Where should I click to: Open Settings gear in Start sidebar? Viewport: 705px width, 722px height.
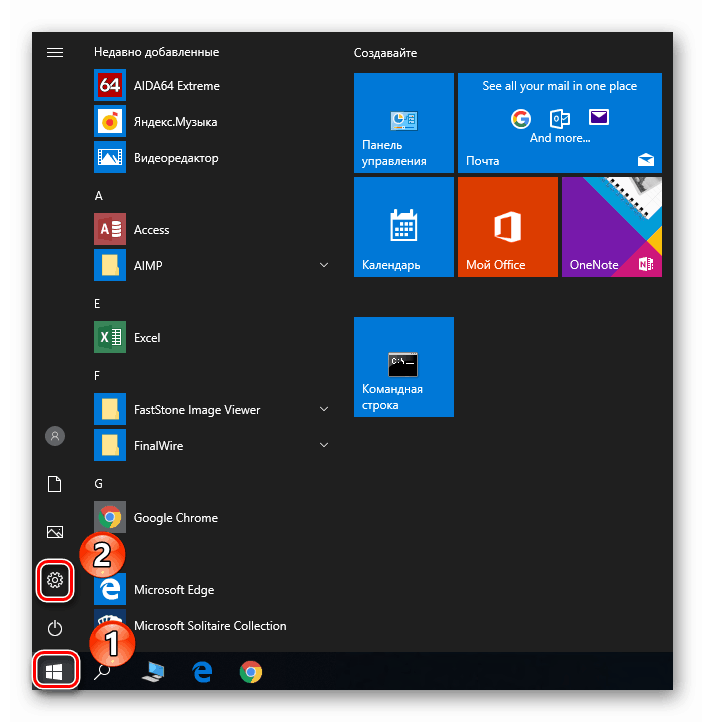click(x=55, y=580)
